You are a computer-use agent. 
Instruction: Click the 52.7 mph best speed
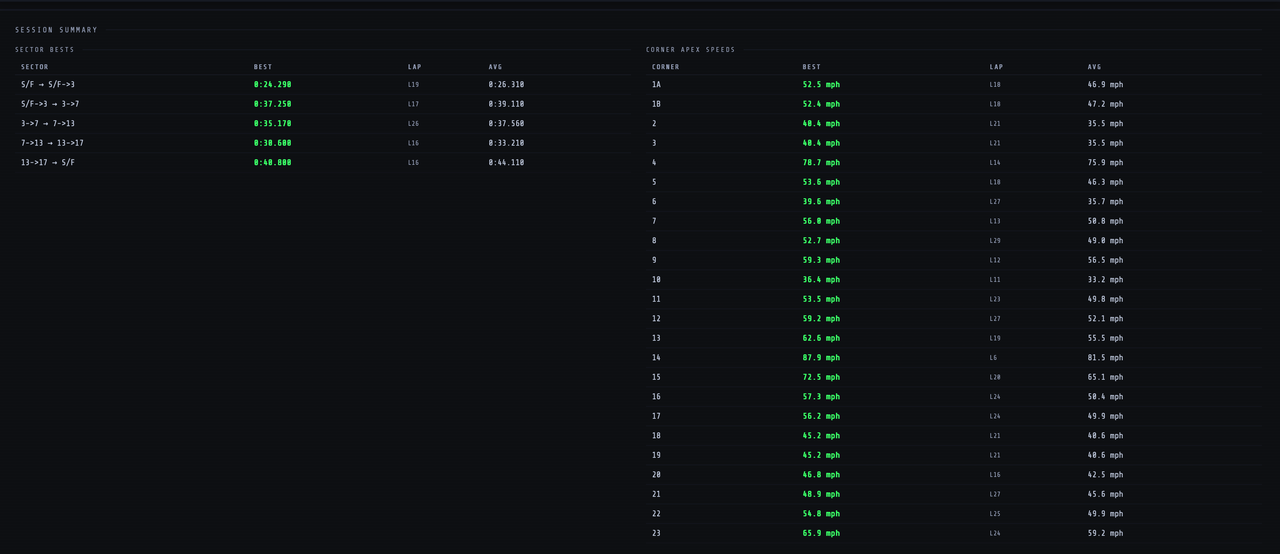[x=821, y=241]
